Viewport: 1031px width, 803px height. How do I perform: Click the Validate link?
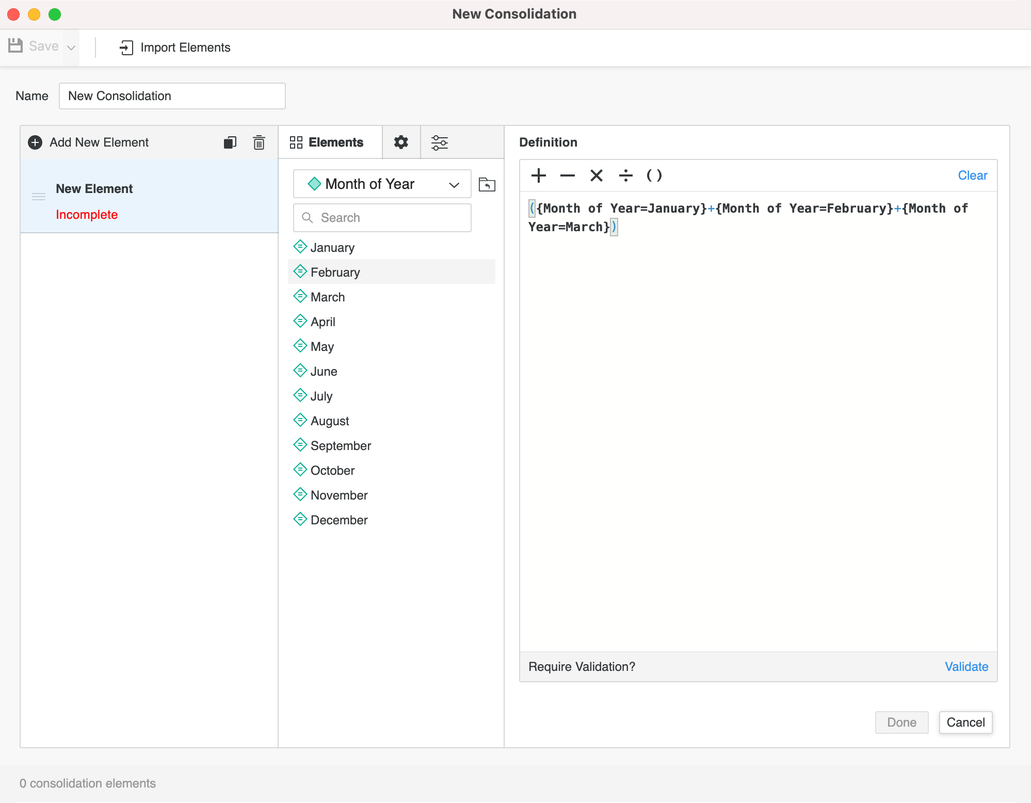(966, 667)
